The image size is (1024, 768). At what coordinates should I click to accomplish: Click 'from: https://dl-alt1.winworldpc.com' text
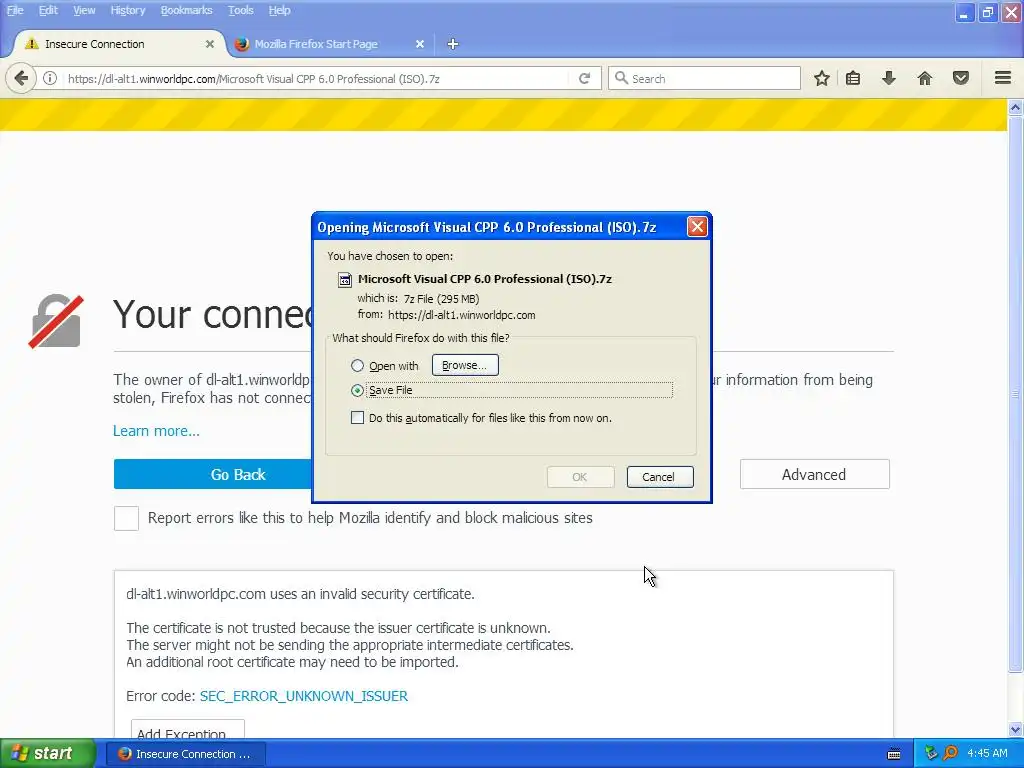coord(446,315)
